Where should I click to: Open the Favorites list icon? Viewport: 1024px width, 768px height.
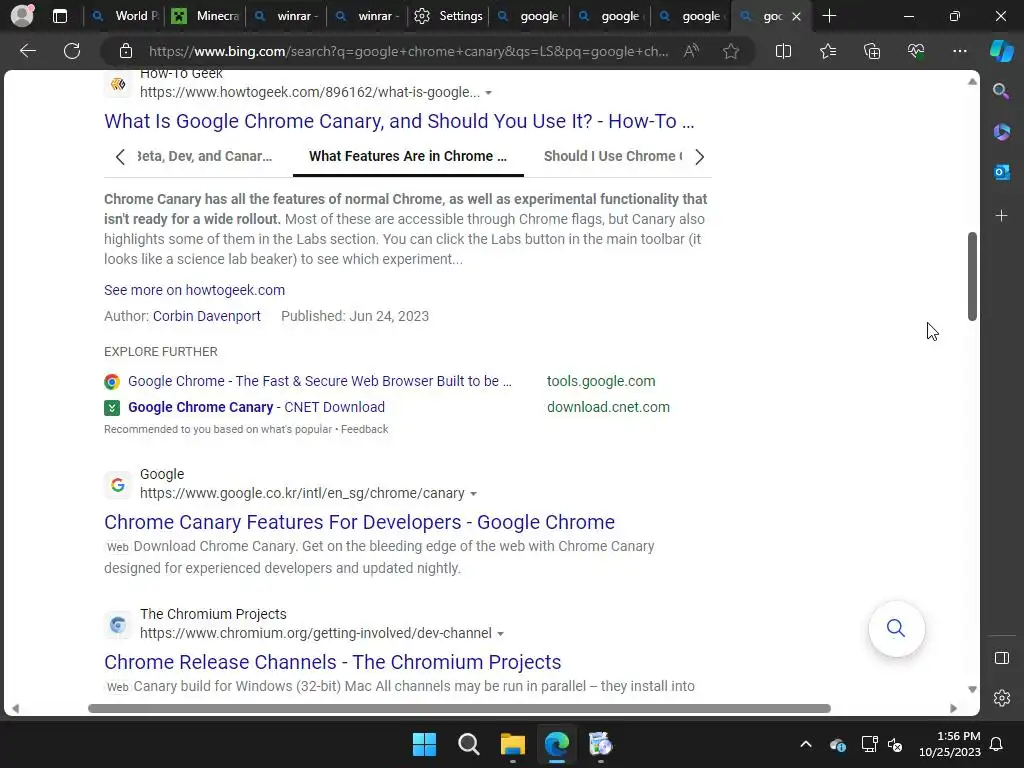coord(827,51)
